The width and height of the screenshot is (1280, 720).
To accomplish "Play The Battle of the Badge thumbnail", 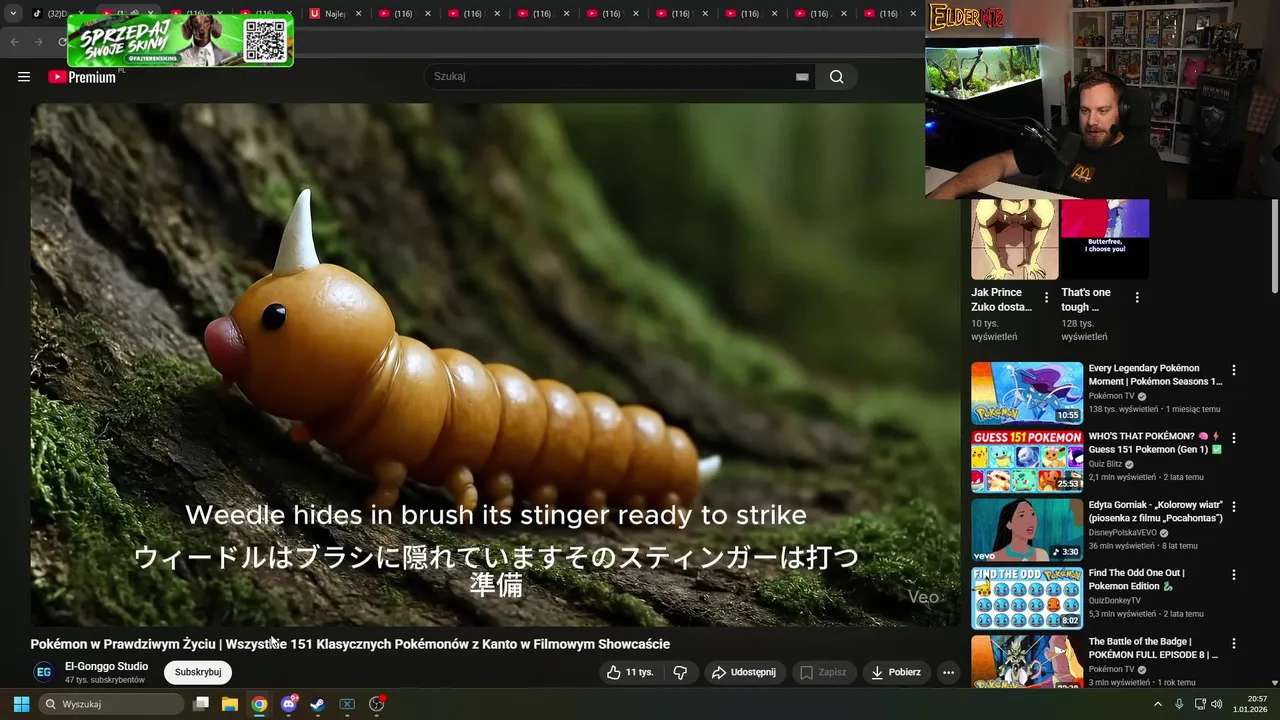I will [x=1027, y=662].
